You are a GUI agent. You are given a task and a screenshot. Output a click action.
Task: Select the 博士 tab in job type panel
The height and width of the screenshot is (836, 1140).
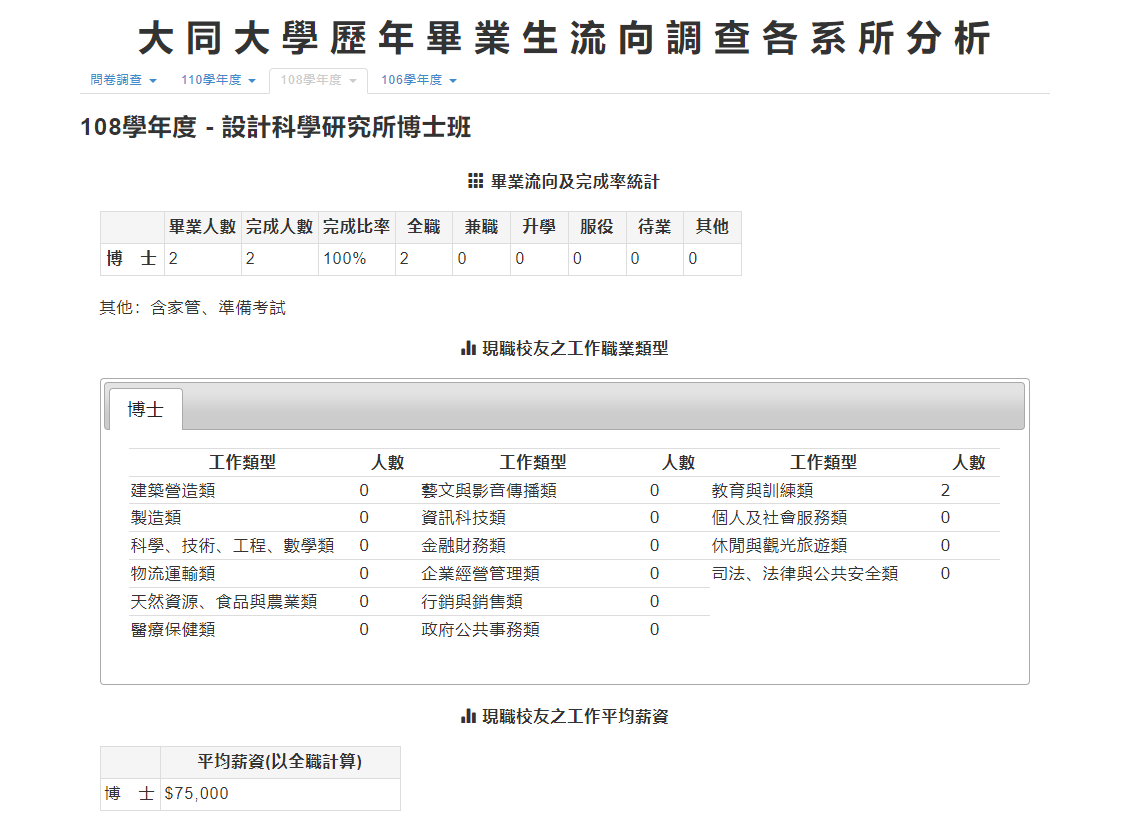tap(145, 409)
